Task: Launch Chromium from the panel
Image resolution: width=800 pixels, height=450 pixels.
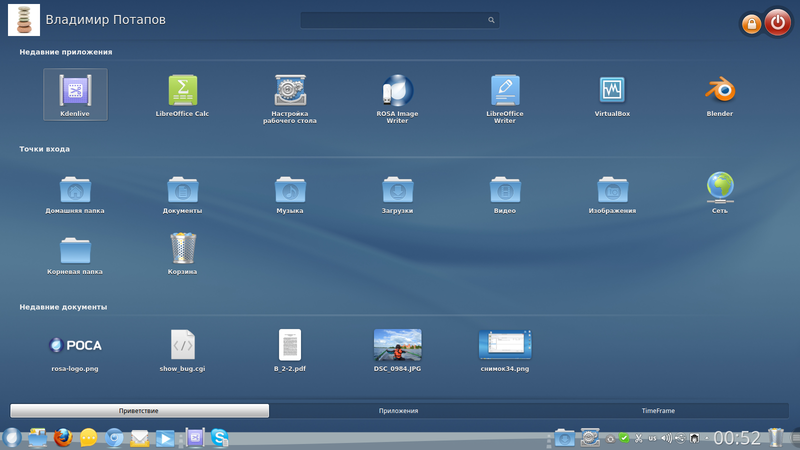Action: (114, 438)
